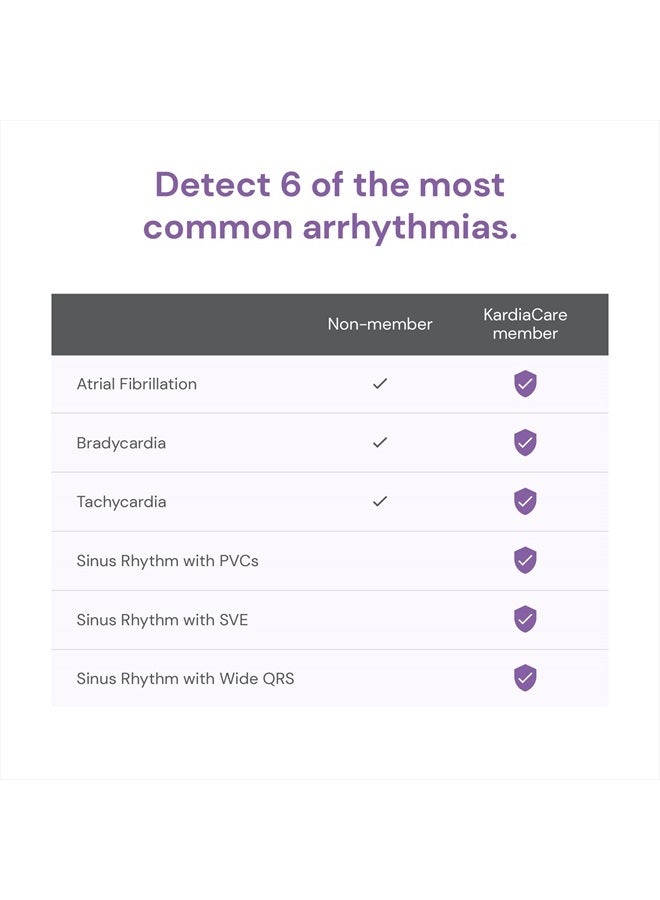Click the Atrial Fibrillation row label

click(137, 384)
